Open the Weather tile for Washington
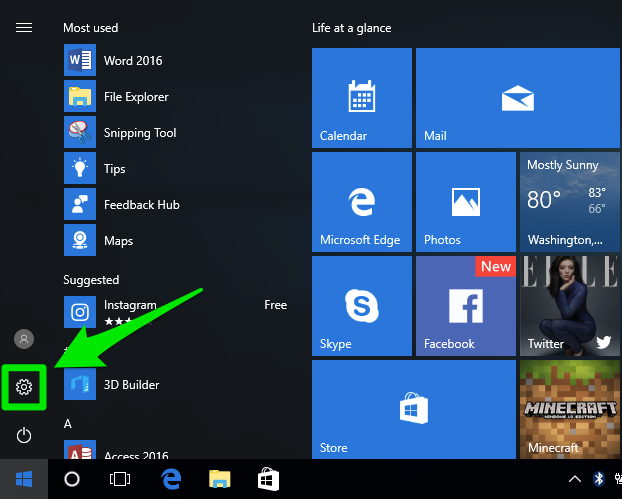 coord(570,202)
